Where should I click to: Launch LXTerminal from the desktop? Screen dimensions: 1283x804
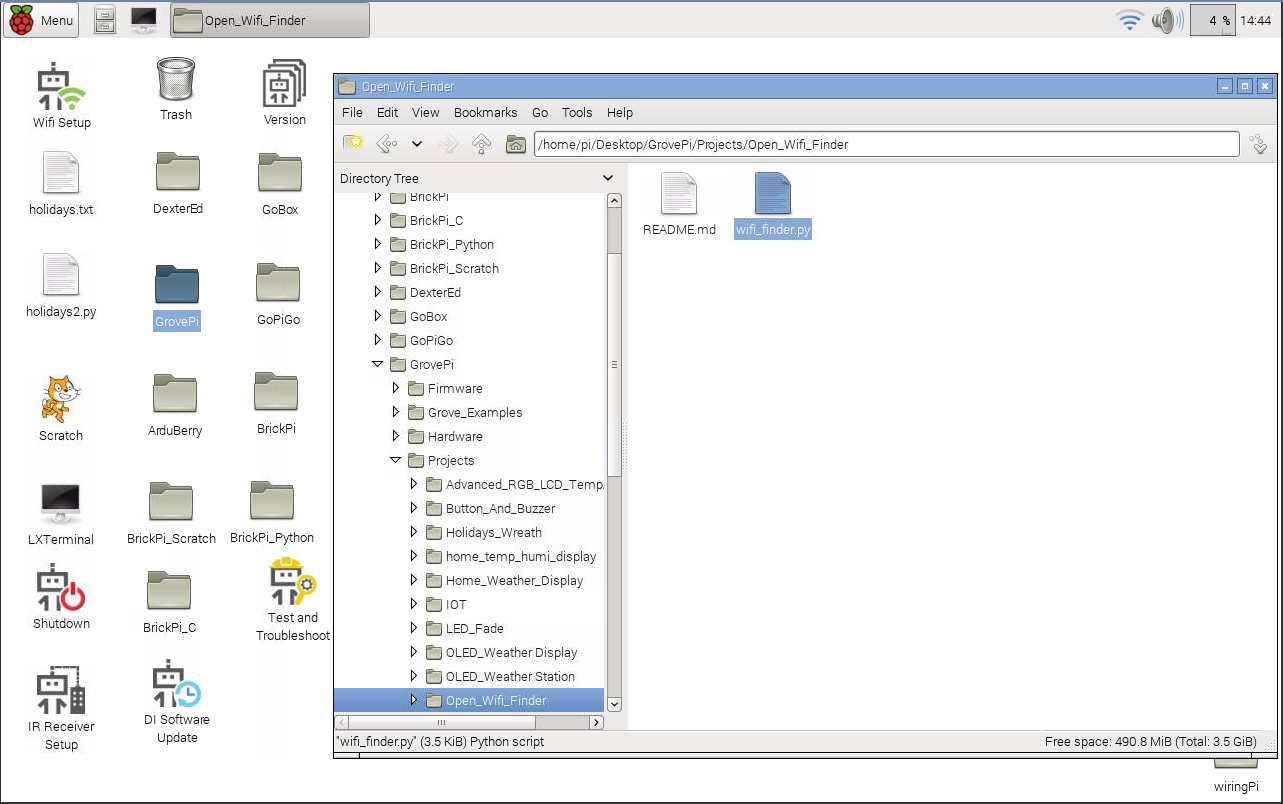click(x=61, y=514)
